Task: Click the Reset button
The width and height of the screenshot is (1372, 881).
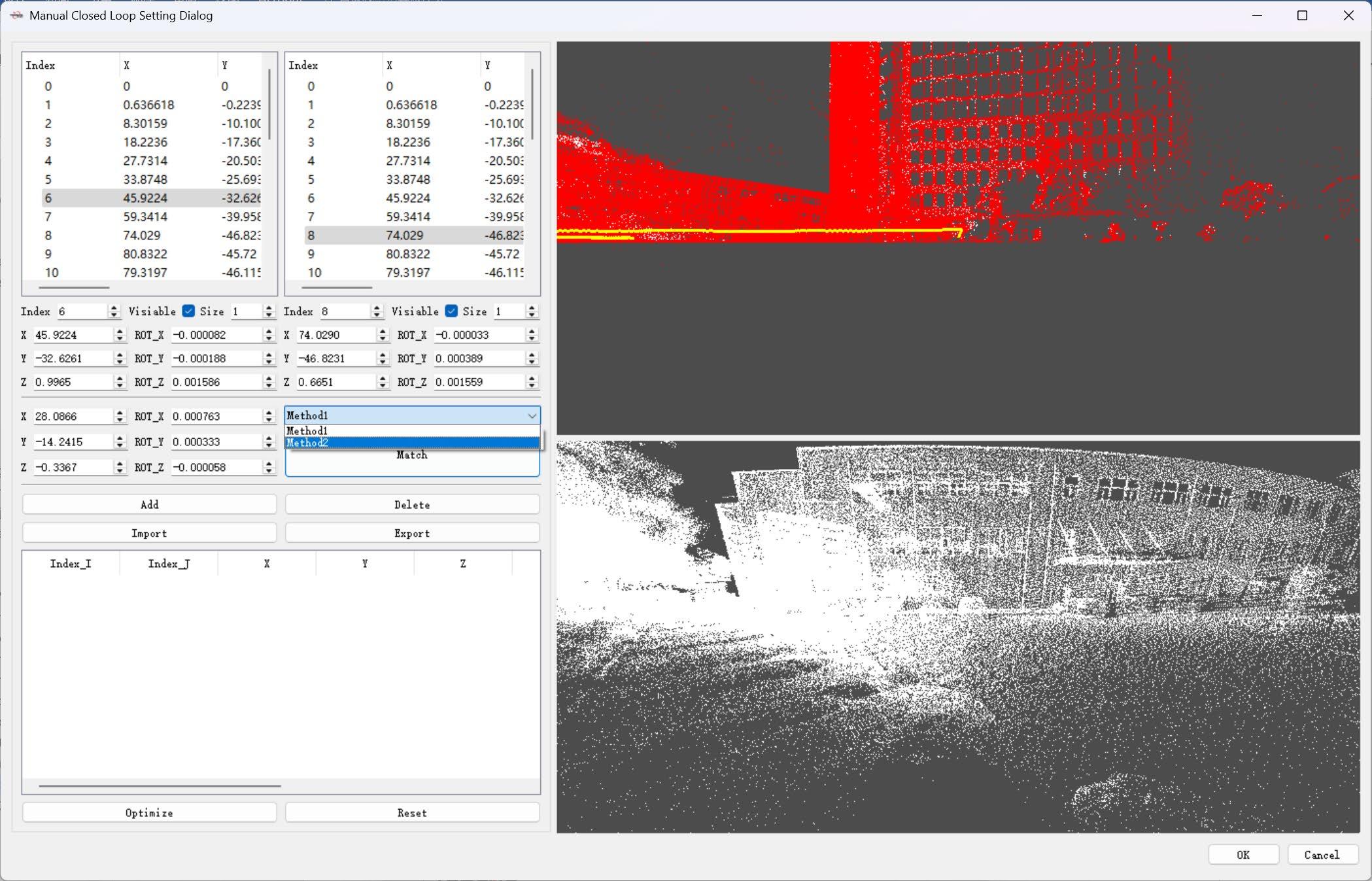Action: [412, 812]
